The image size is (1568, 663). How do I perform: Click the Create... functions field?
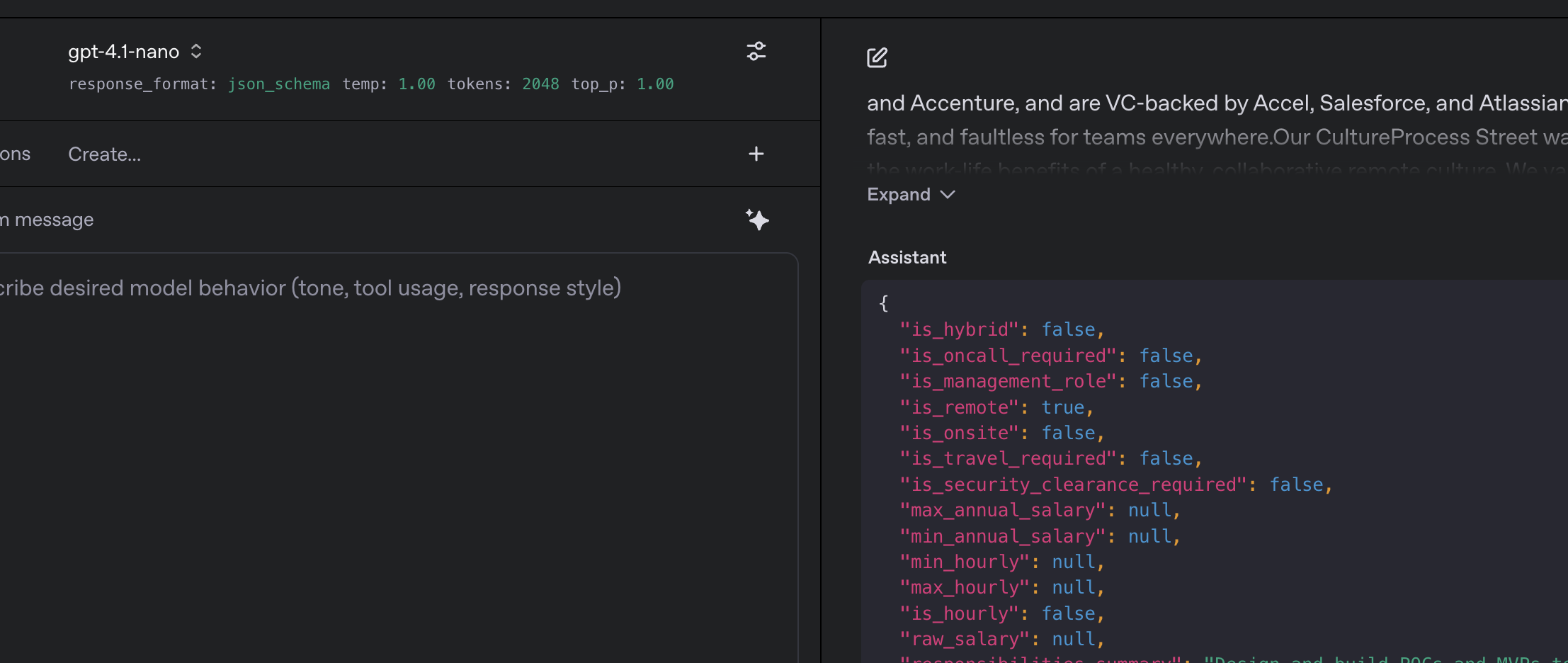point(105,154)
